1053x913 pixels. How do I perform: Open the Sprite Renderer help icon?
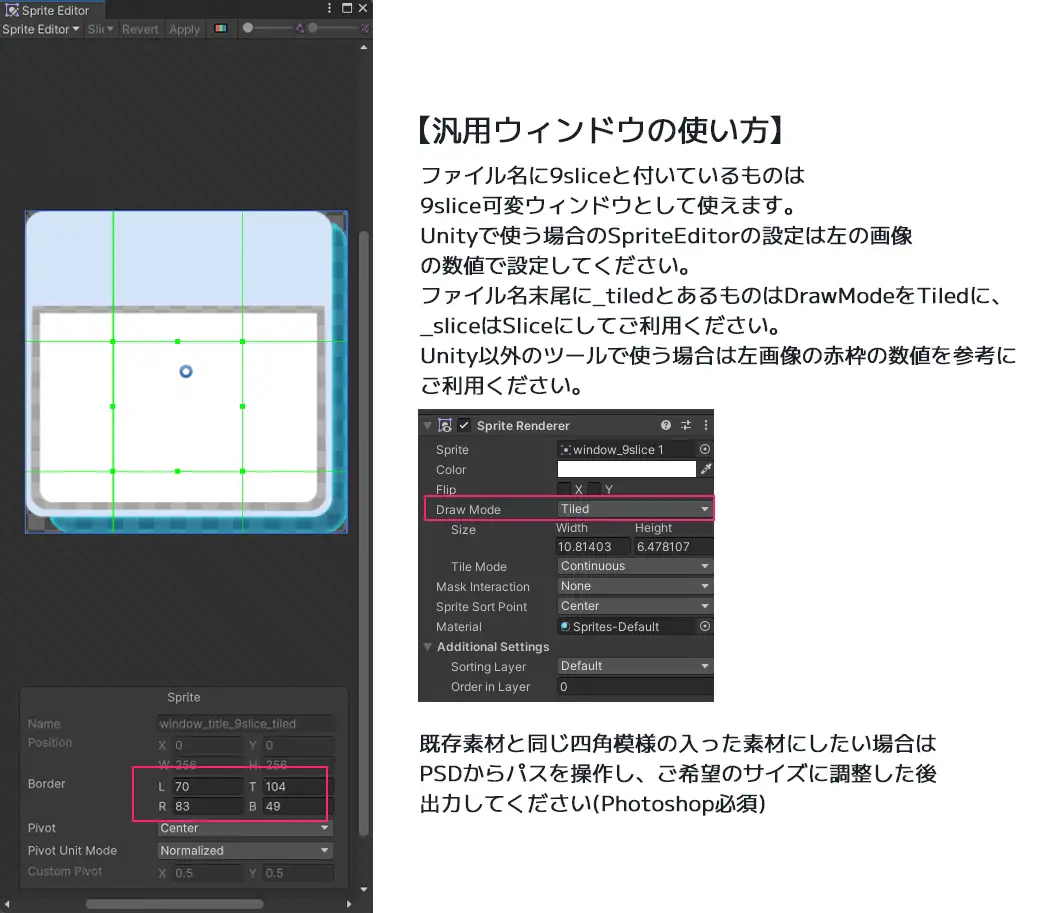665,426
